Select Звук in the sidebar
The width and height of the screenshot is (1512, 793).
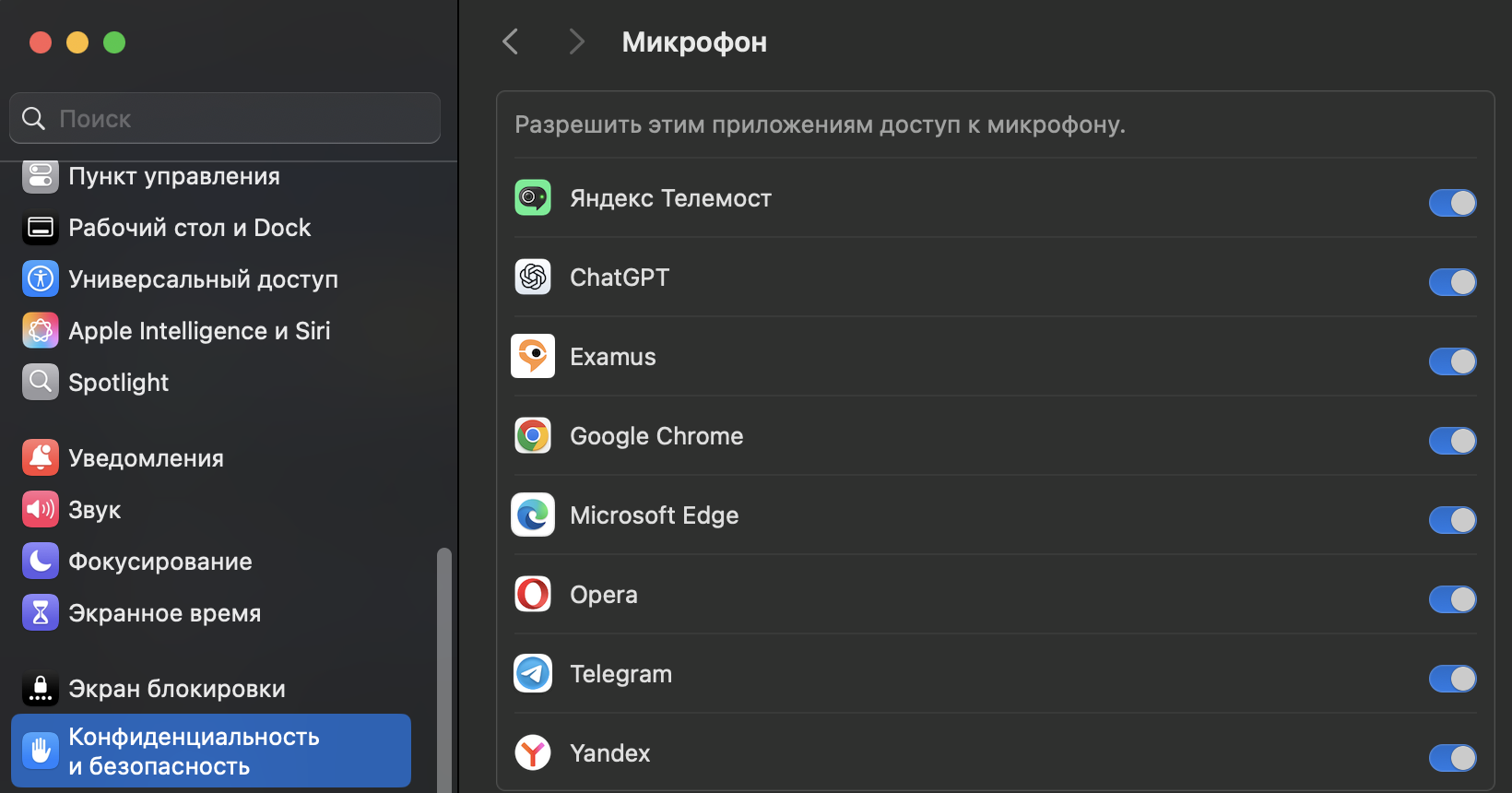pos(211,509)
